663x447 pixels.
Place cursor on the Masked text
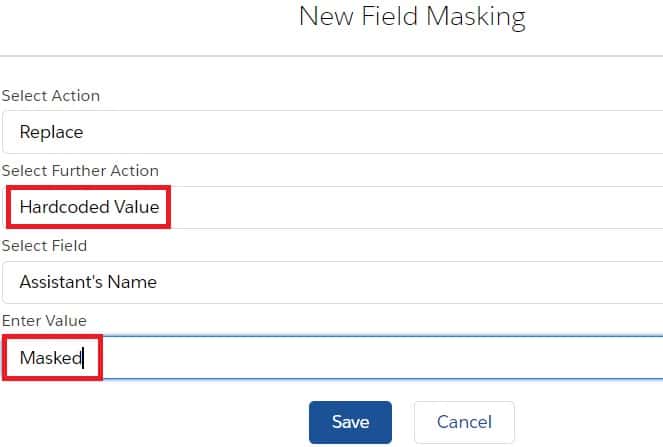coord(49,357)
